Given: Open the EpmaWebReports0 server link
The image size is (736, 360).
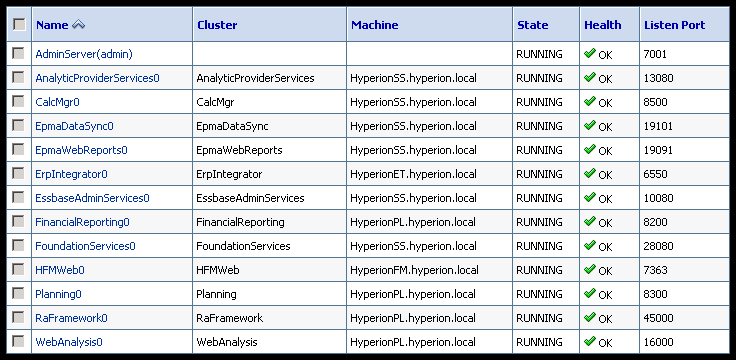Looking at the screenshot, I should [82, 150].
